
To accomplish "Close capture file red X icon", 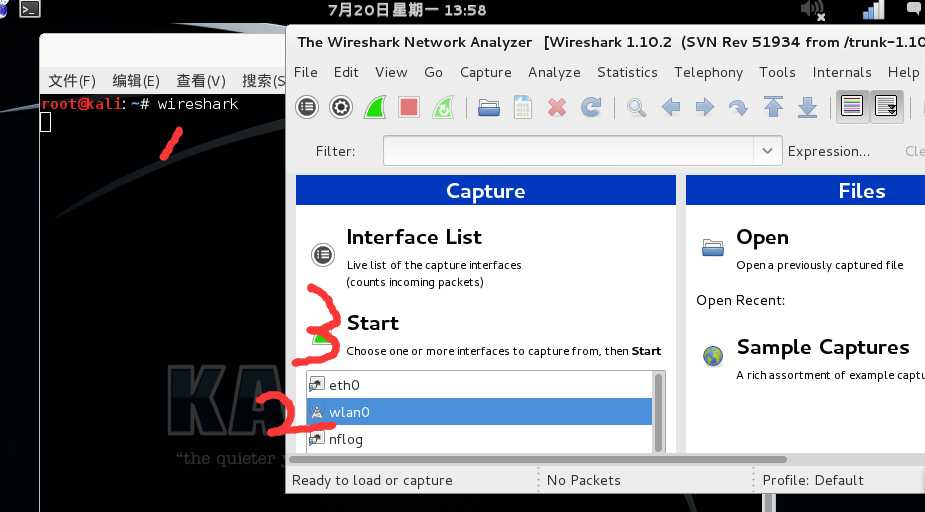I will [x=557, y=107].
